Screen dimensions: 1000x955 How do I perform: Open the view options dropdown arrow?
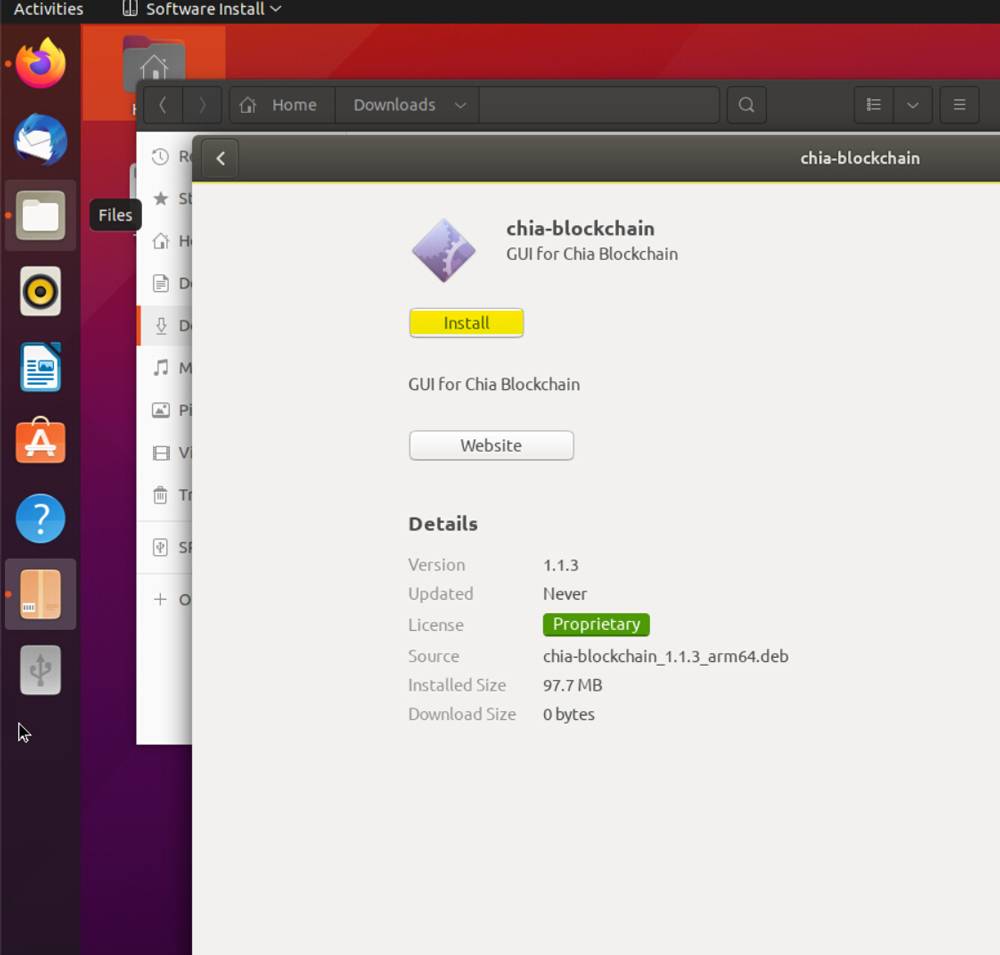click(x=912, y=105)
